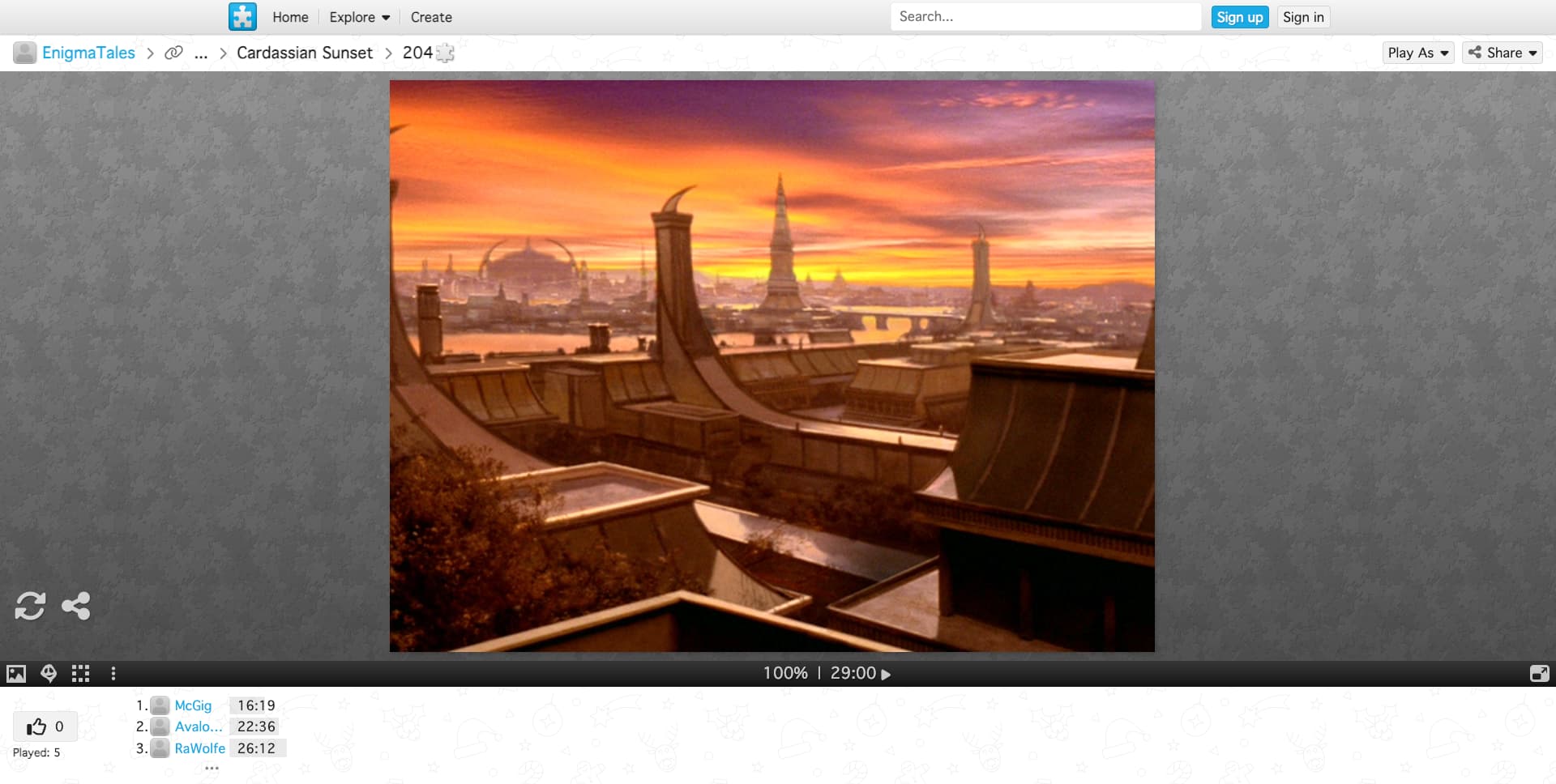Toggle the fullscreen icon
Image resolution: width=1556 pixels, height=784 pixels.
tap(1539, 674)
